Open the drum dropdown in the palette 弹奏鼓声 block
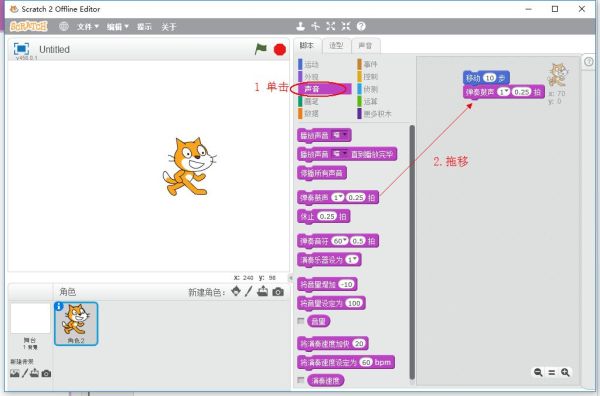Screen dimensions: 600x396 [338, 197]
